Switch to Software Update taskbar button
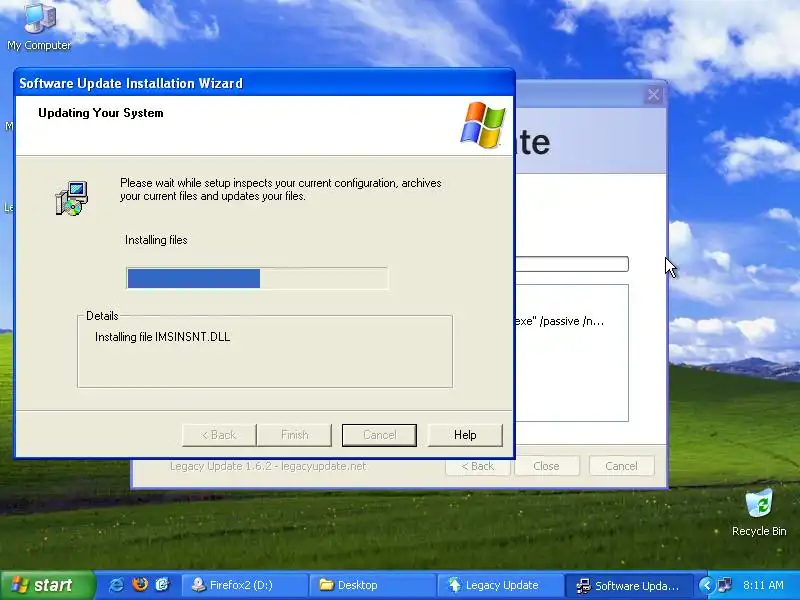Screen dimensions: 800x600 [x=629, y=585]
